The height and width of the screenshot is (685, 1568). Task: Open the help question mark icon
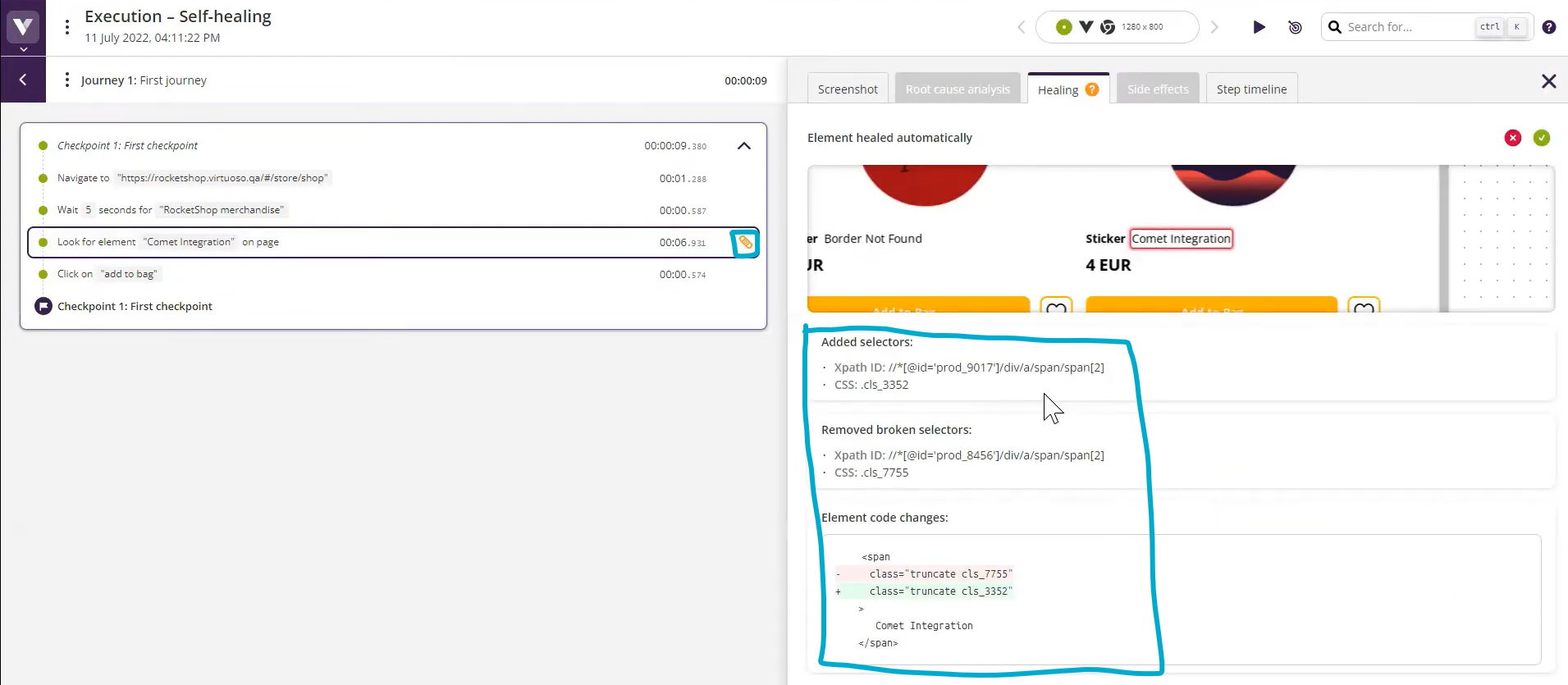click(x=1548, y=27)
